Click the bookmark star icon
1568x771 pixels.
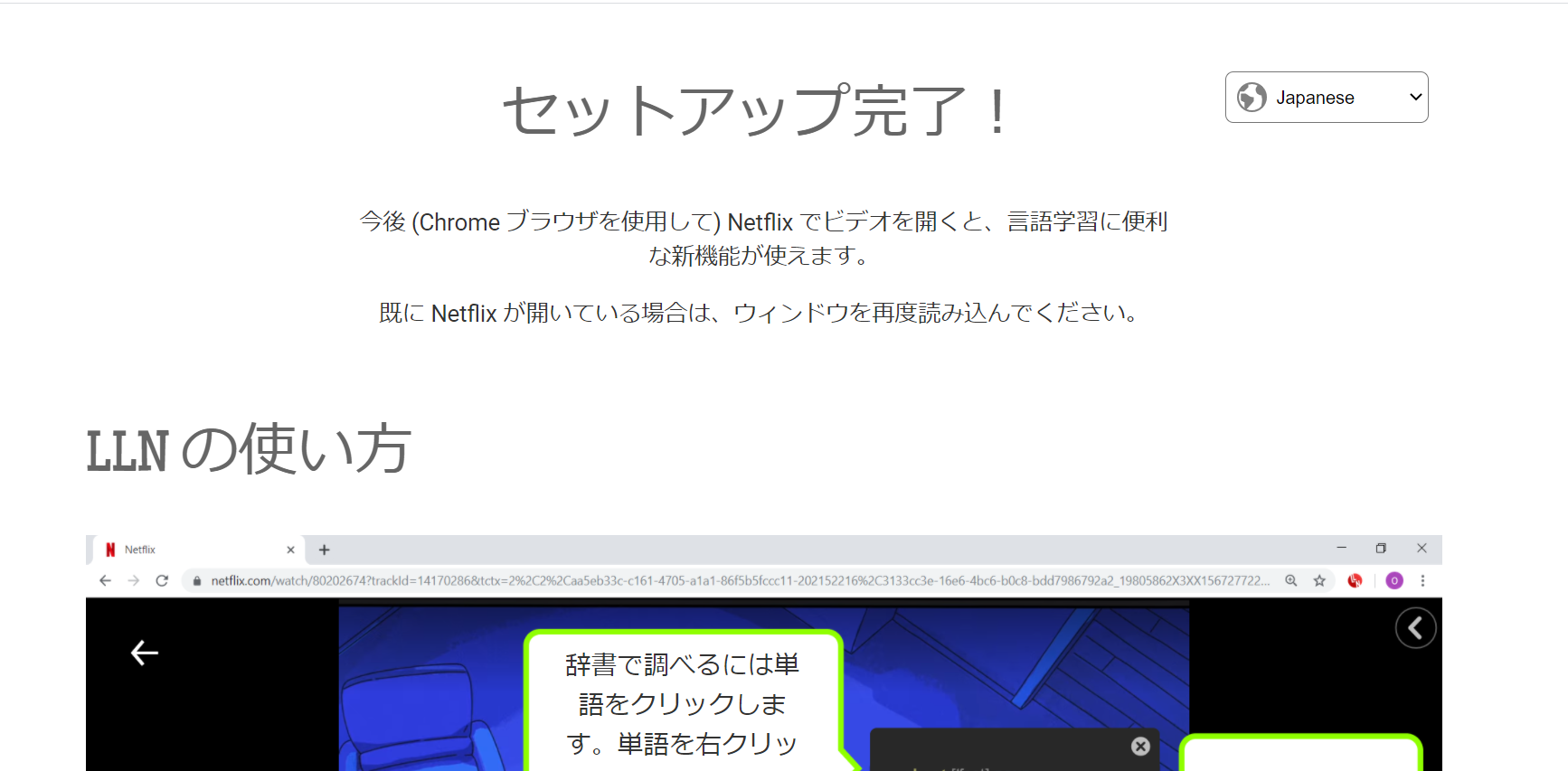click(x=1319, y=580)
